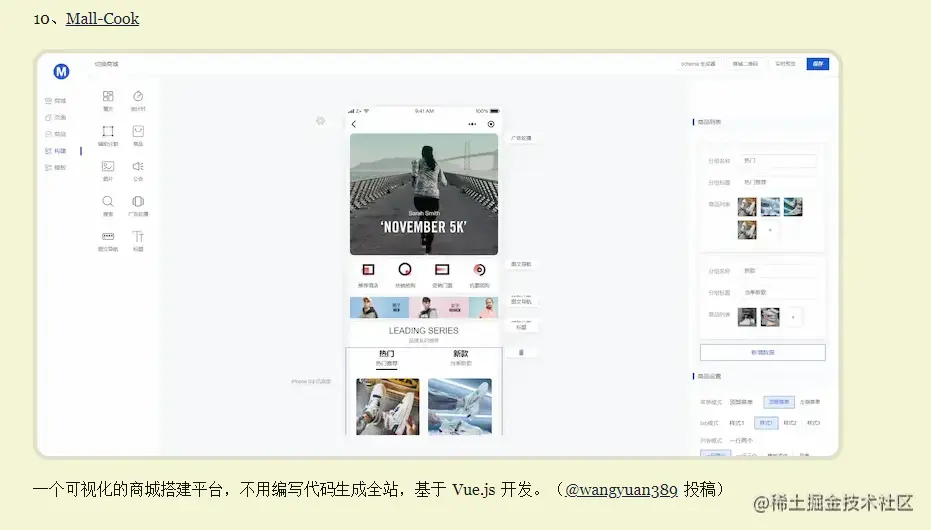This screenshot has height=530, width=931.
Task: Choose the 样式2 tab style
Action: 790,423
